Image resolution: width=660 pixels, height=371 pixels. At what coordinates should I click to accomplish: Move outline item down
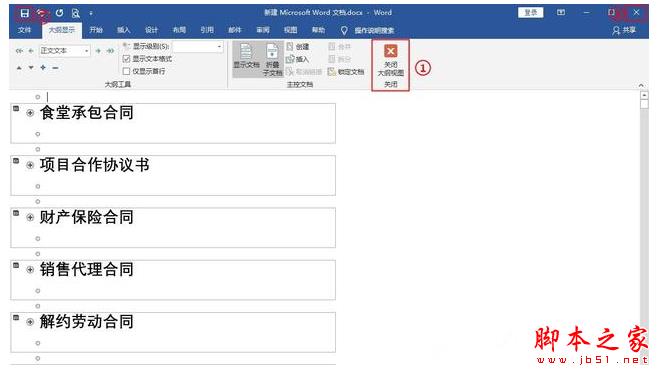click(31, 68)
